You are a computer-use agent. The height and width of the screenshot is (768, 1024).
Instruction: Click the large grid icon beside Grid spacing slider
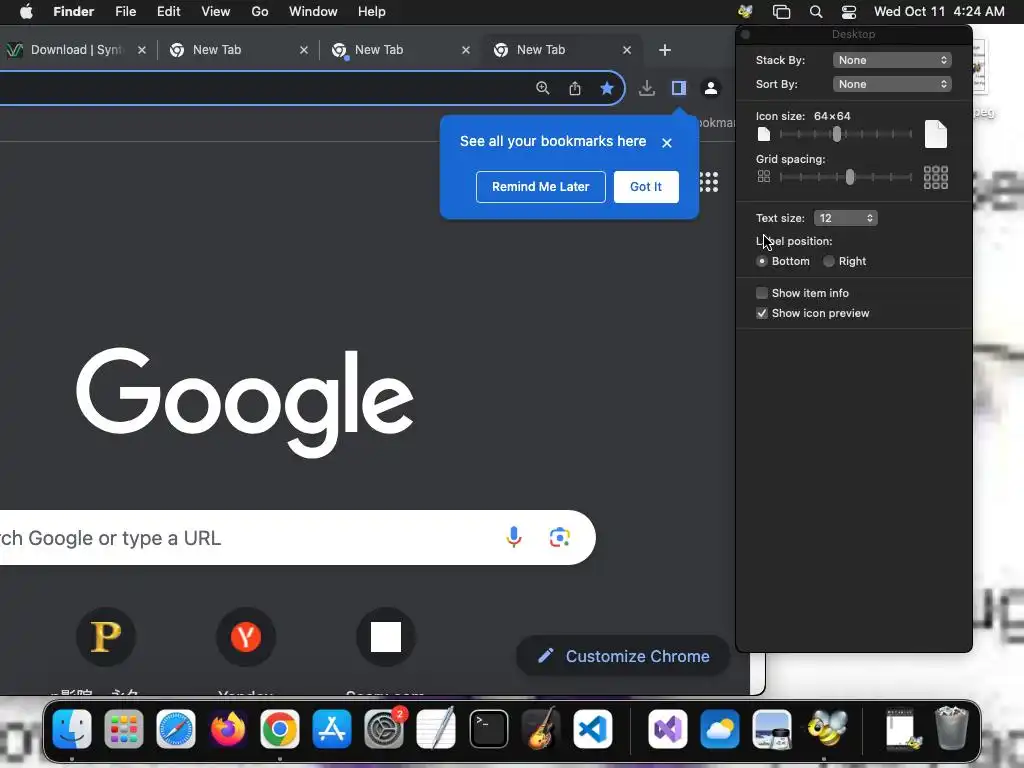point(936,177)
